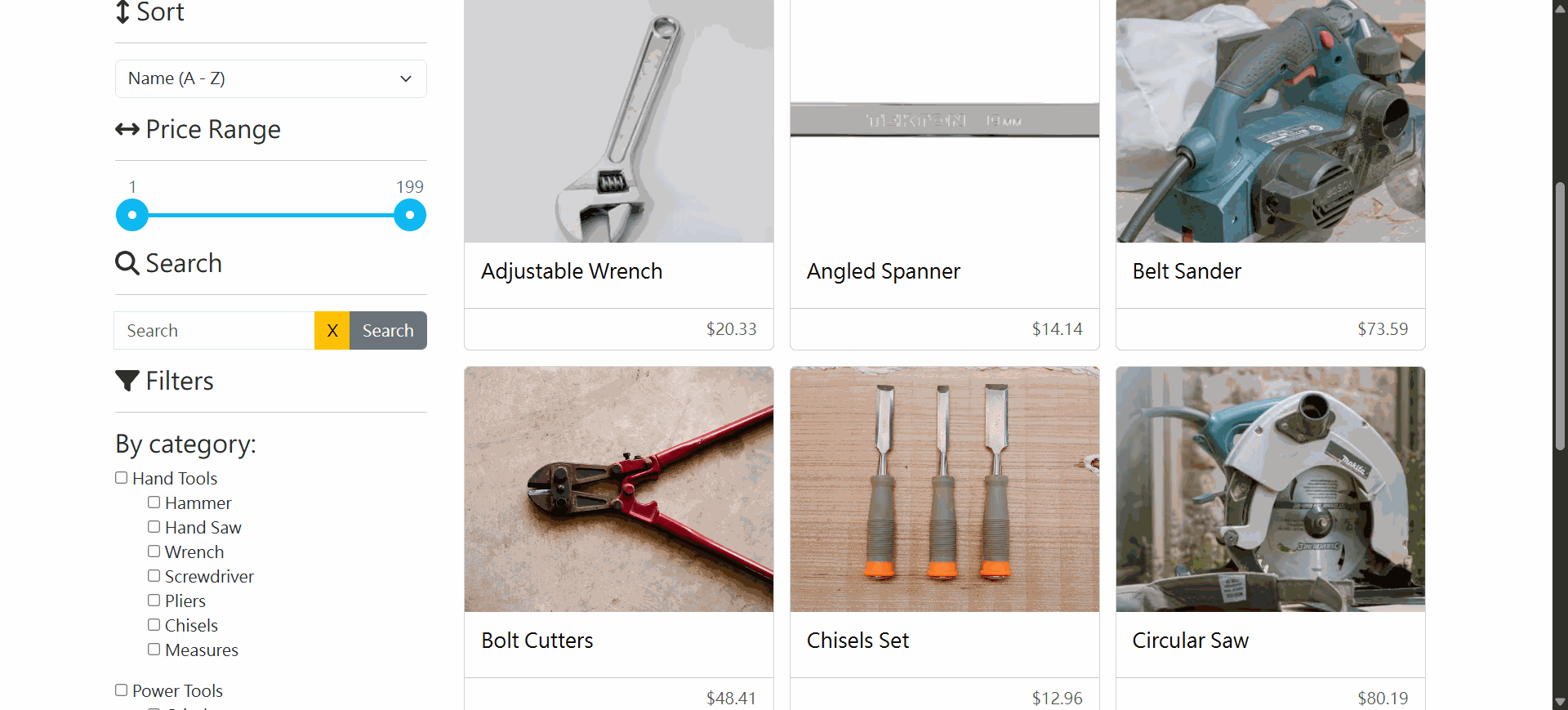This screenshot has height=710, width=1568.
Task: Click the Filters funnel icon
Action: coord(127,381)
